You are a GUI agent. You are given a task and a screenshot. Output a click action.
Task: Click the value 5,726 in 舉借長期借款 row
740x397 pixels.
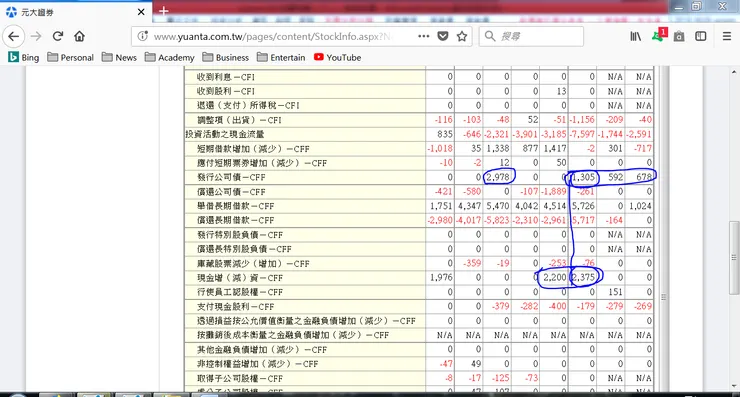click(583, 206)
